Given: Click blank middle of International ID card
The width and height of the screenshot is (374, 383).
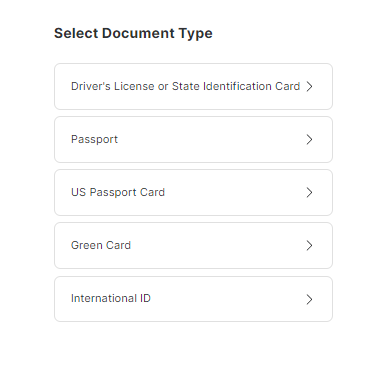Looking at the screenshot, I should click(x=227, y=299).
